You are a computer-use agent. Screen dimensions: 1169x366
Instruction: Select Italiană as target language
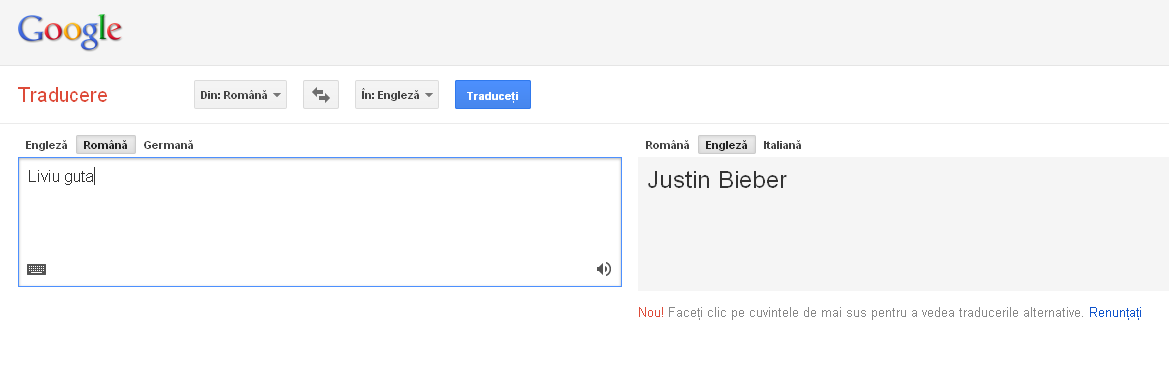coord(782,145)
